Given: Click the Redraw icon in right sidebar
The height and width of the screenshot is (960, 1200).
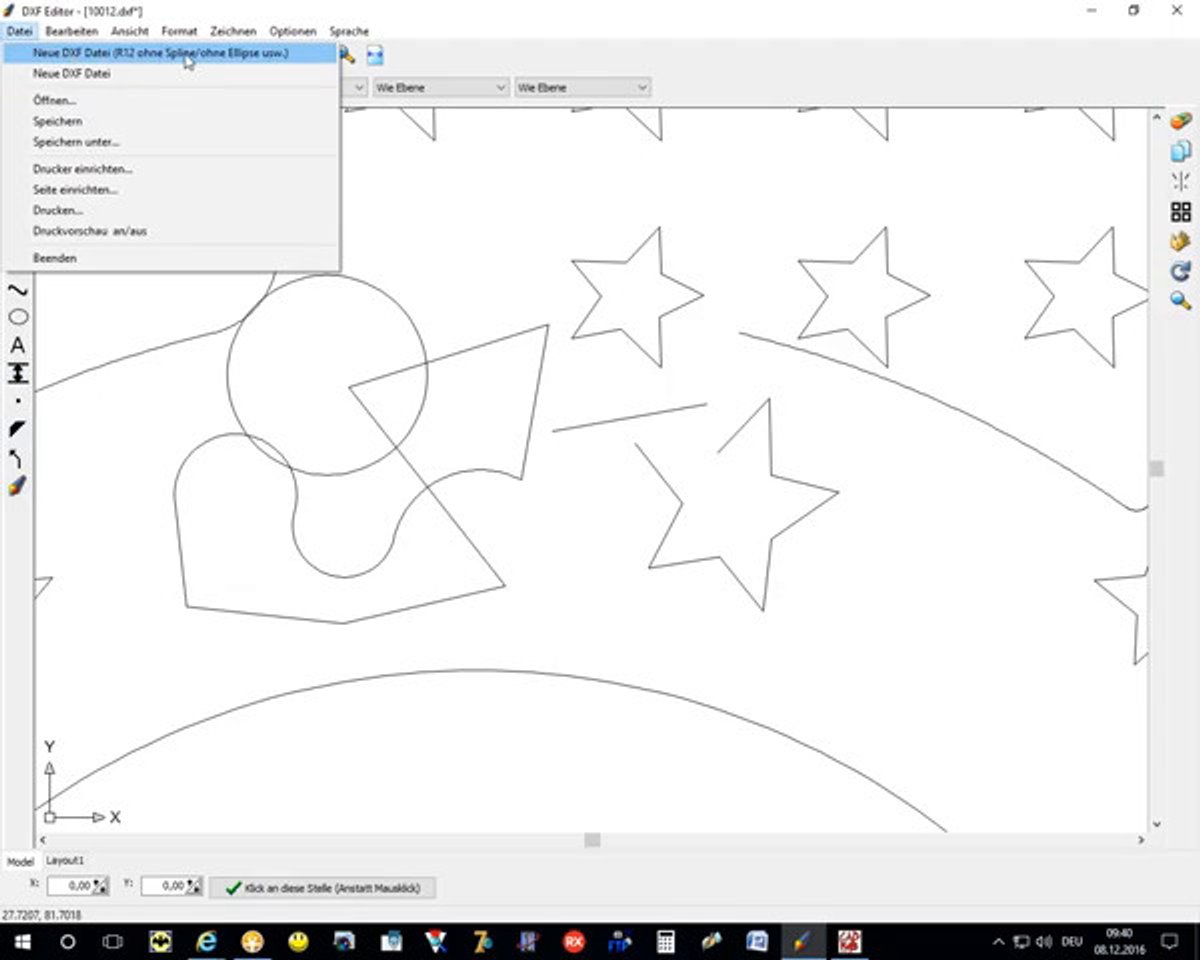Looking at the screenshot, I should pos(1180,270).
